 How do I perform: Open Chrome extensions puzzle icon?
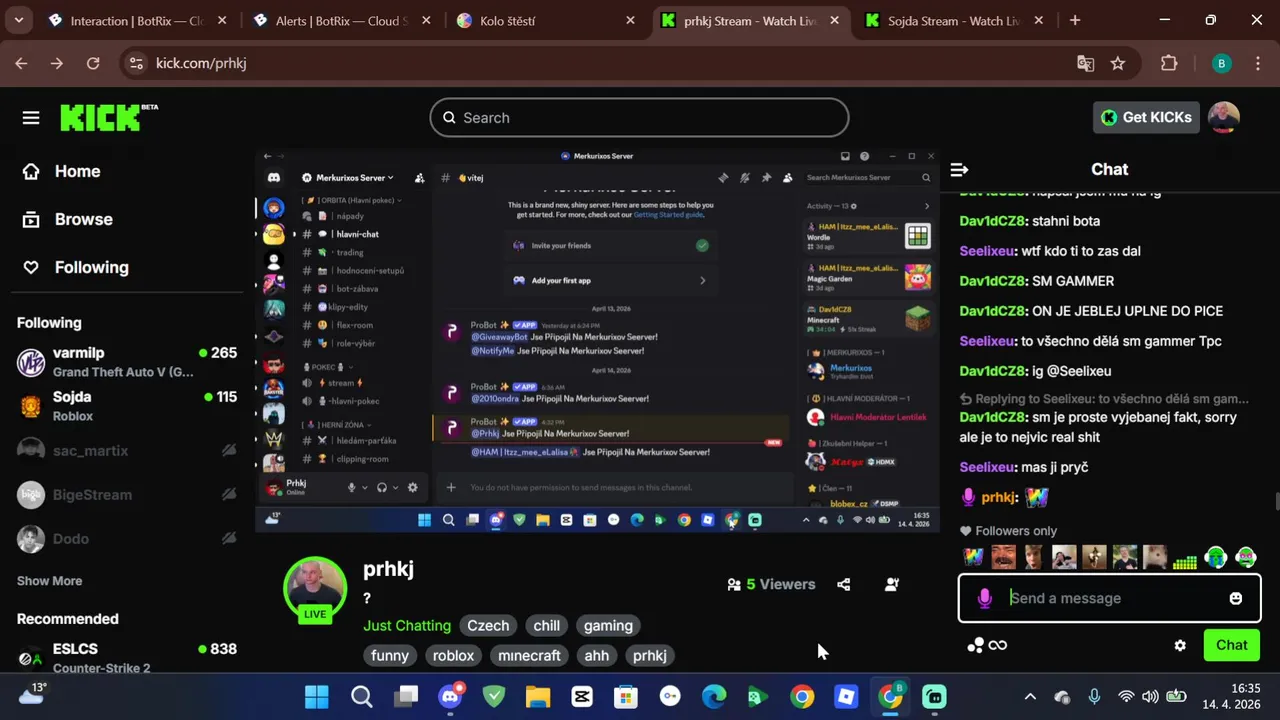pyautogui.click(x=1169, y=63)
